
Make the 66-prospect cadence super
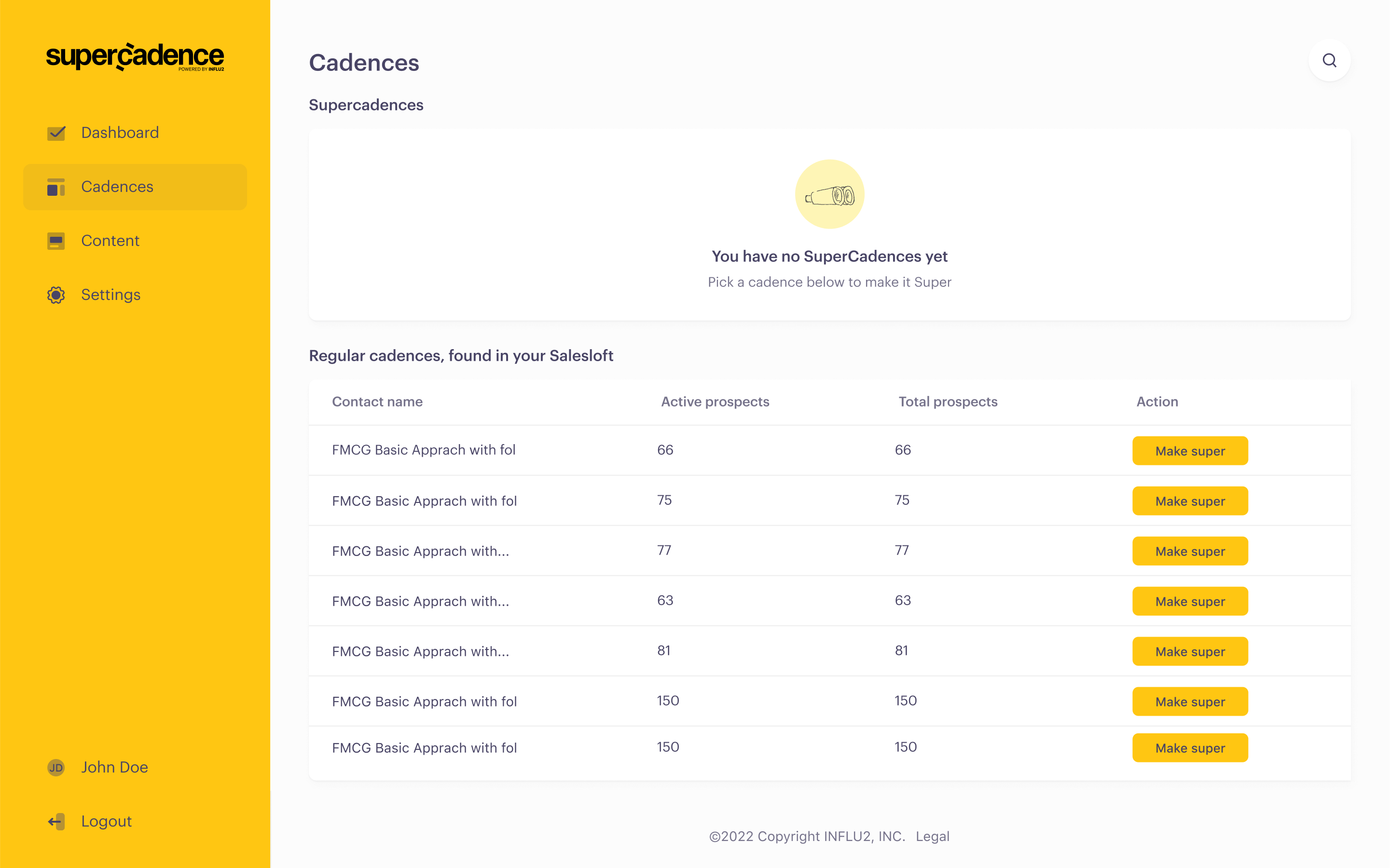[x=1190, y=451]
